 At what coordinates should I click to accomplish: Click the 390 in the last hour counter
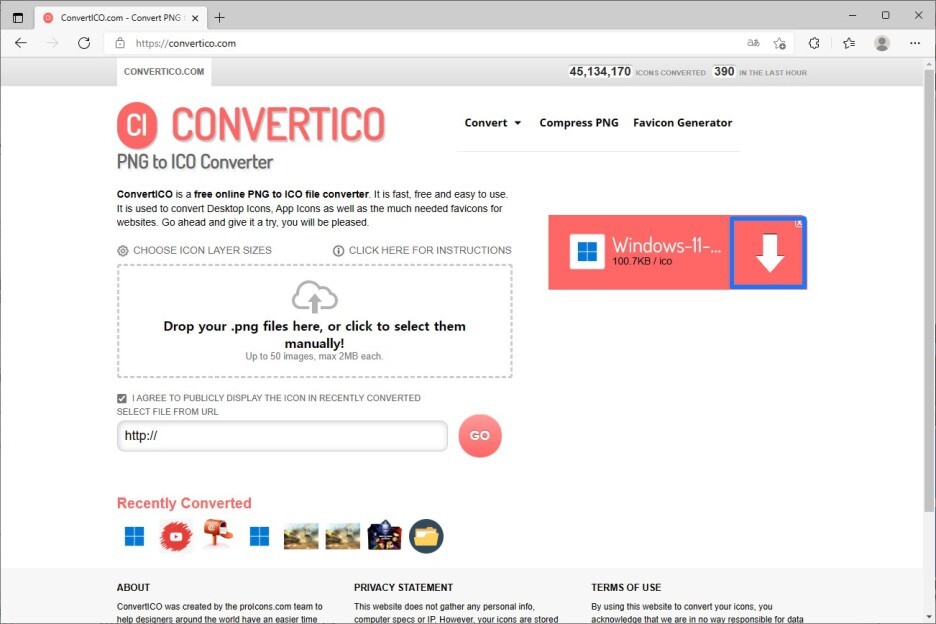[x=724, y=72]
